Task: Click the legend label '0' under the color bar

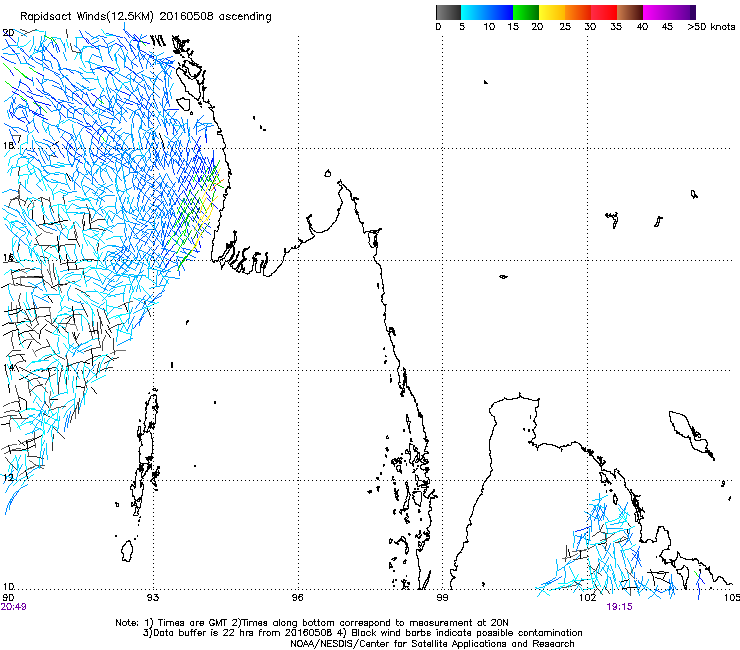Action: tap(438, 27)
